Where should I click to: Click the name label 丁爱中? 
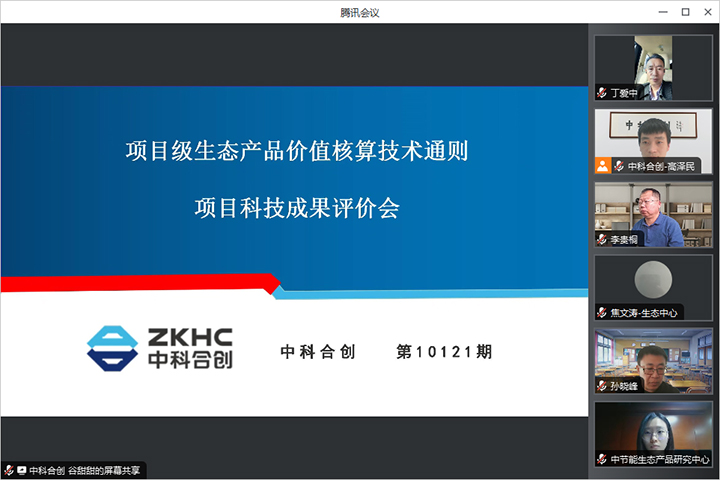624,93
